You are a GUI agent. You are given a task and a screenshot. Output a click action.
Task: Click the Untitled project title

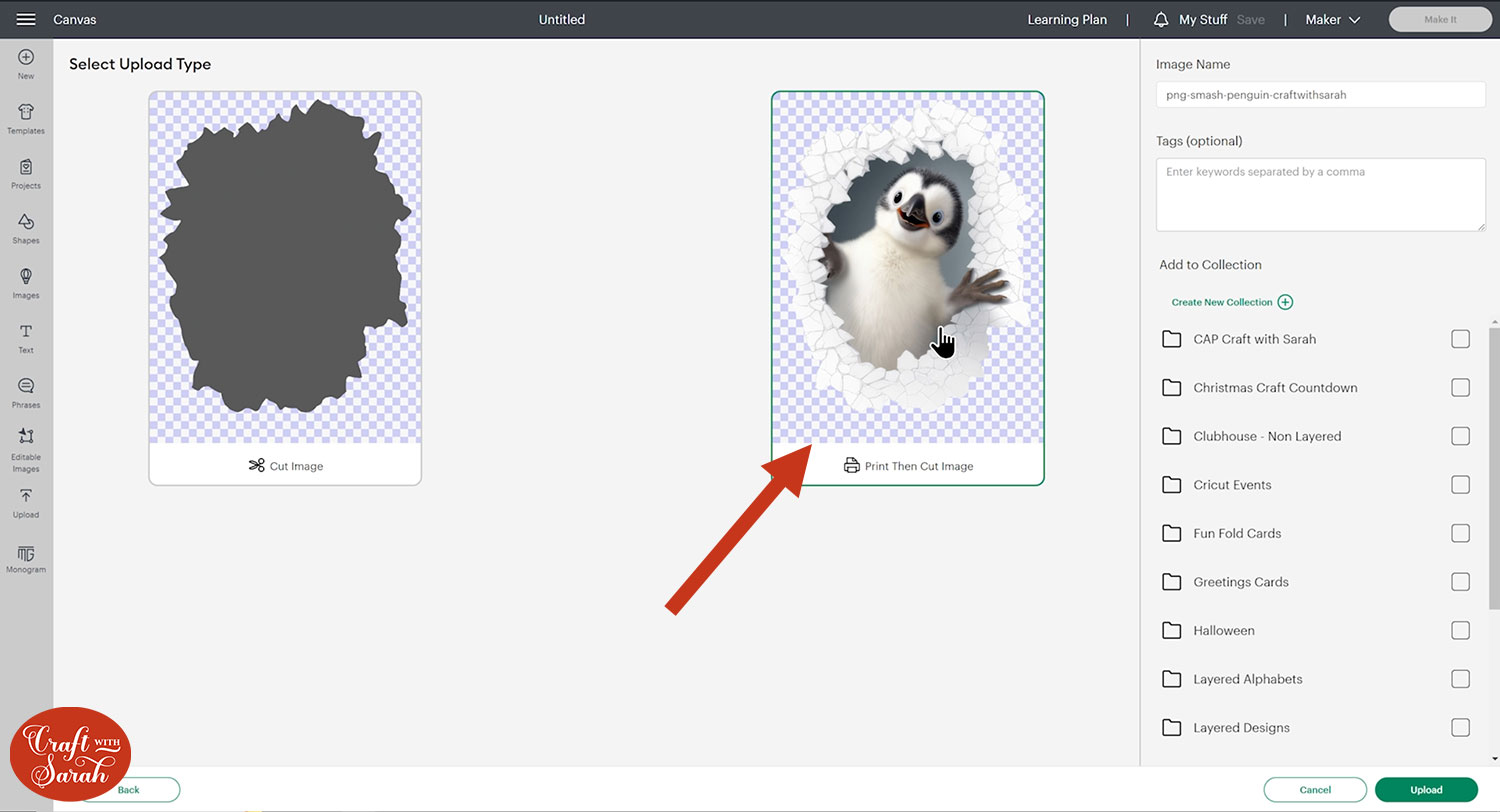tap(562, 19)
